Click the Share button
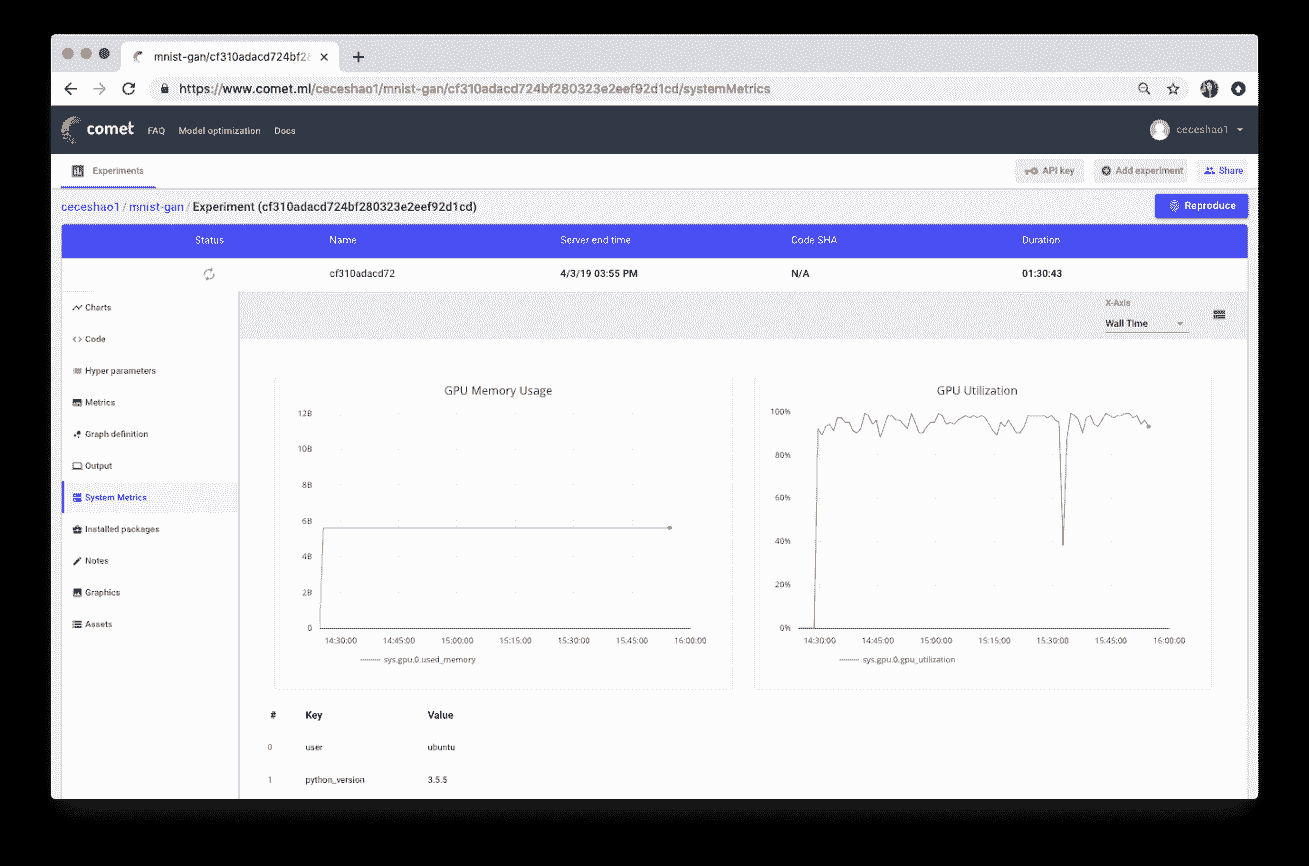This screenshot has height=866, width=1309. coord(1224,171)
